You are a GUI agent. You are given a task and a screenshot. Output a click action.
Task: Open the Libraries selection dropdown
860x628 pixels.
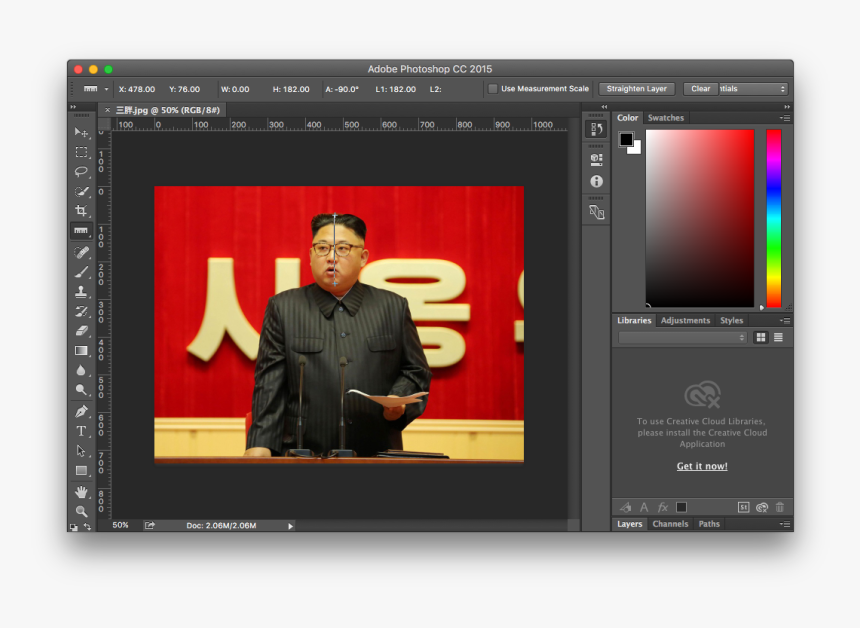coord(682,337)
